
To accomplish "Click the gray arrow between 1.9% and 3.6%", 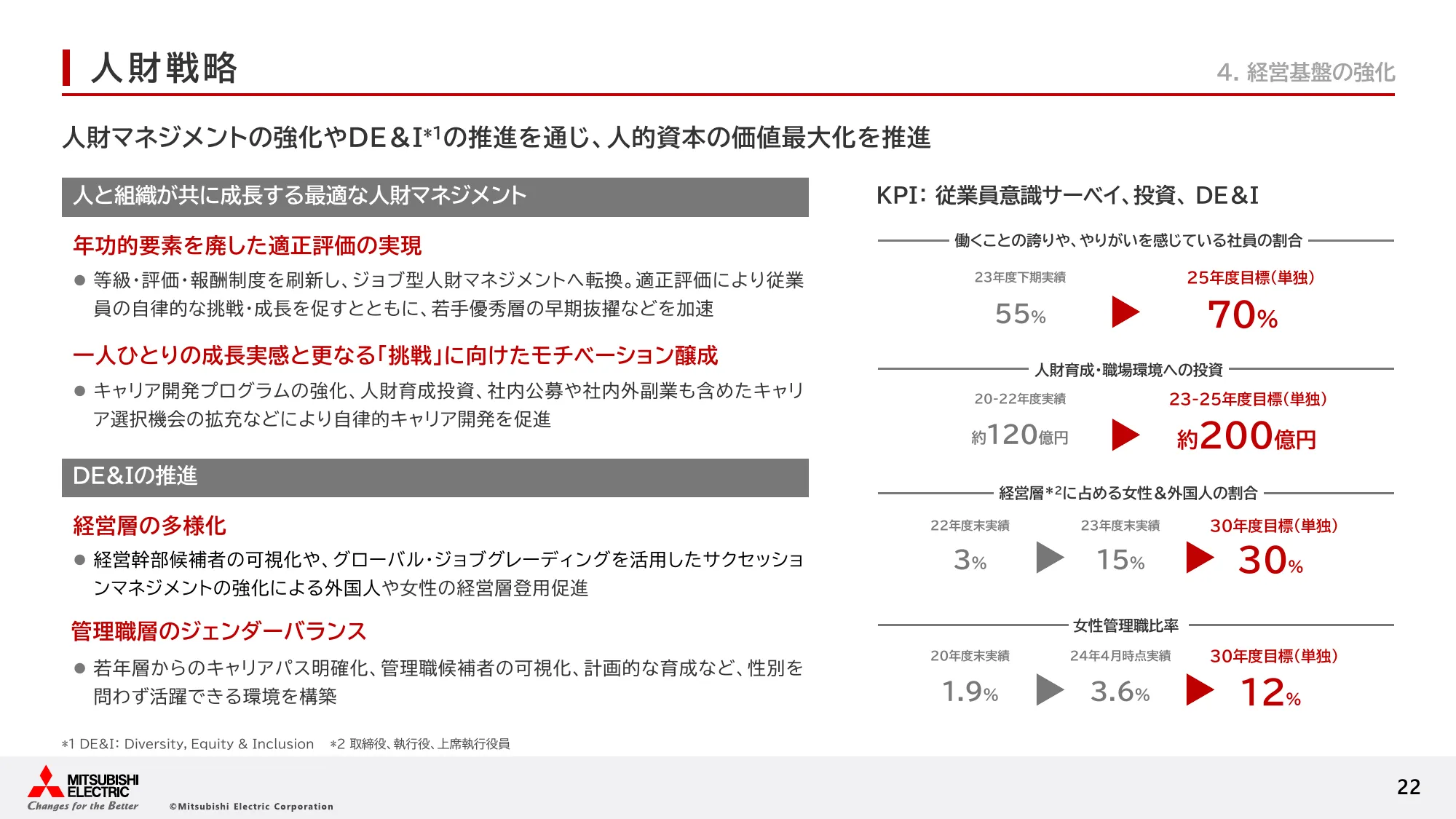I will [x=1050, y=689].
